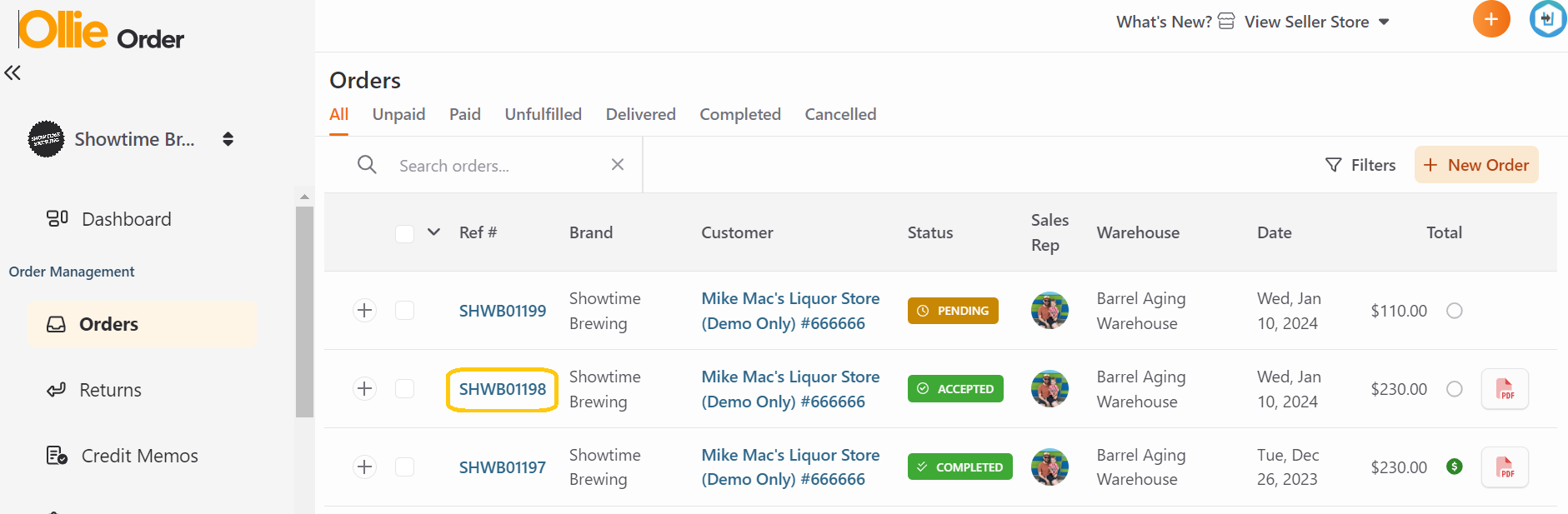Click the Total column header
The width and height of the screenshot is (1568, 514).
point(1445,232)
